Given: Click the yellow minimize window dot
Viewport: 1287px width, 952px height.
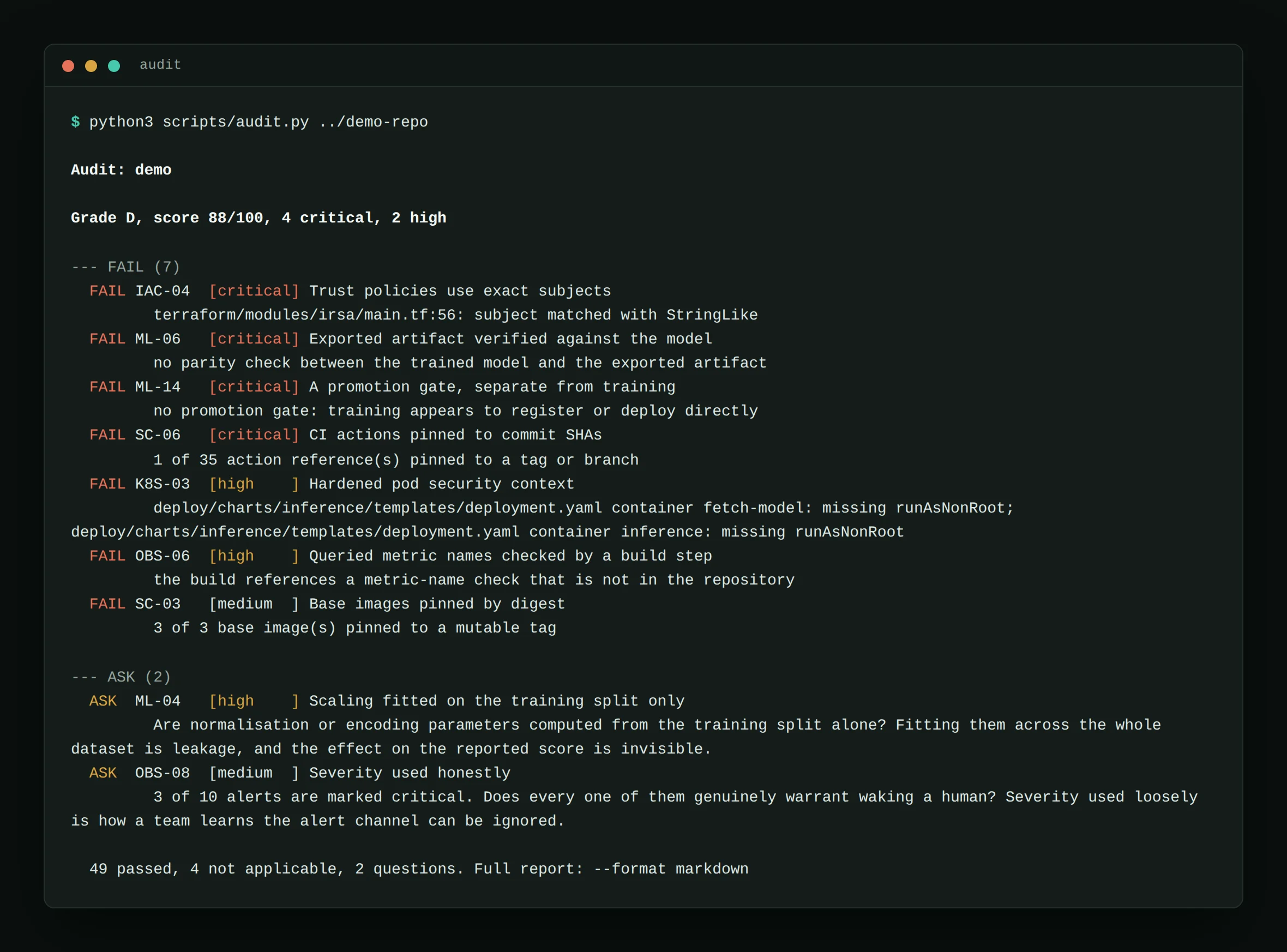Looking at the screenshot, I should (91, 65).
